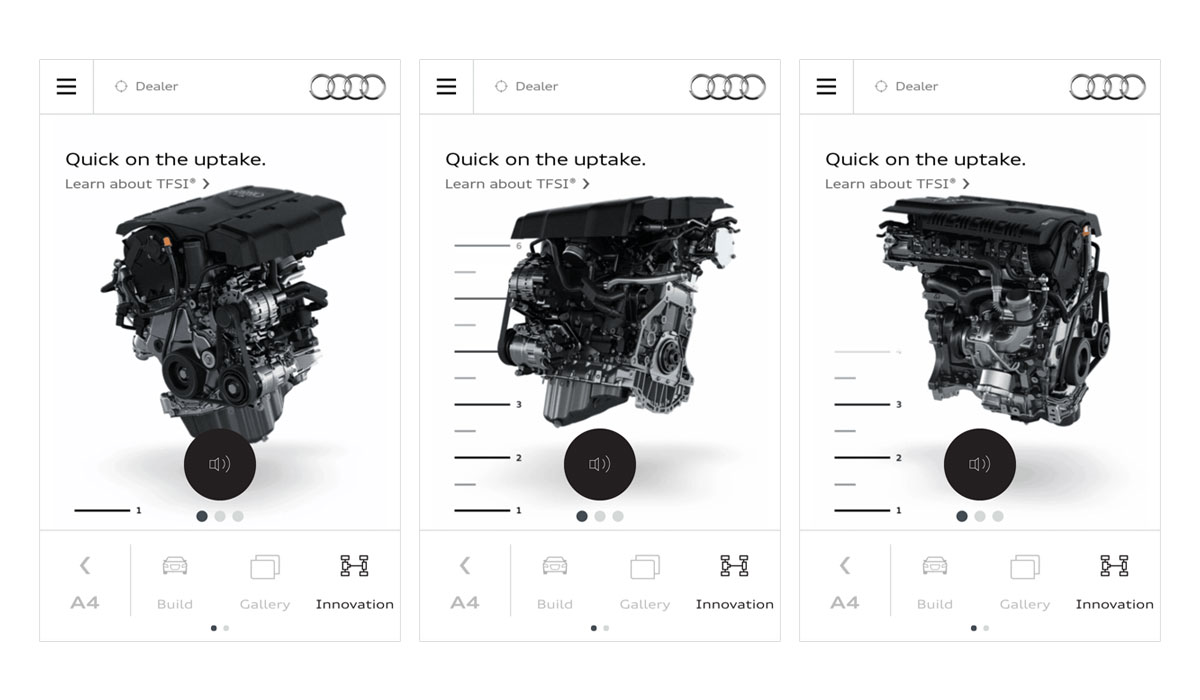Click 'Quick on the uptake.' heading, right screen

tap(926, 159)
